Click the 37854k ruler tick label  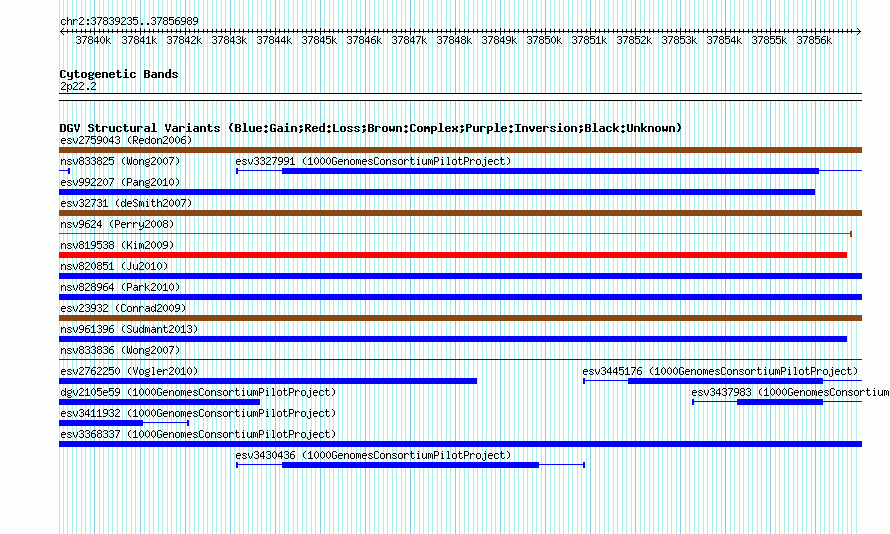[724, 40]
